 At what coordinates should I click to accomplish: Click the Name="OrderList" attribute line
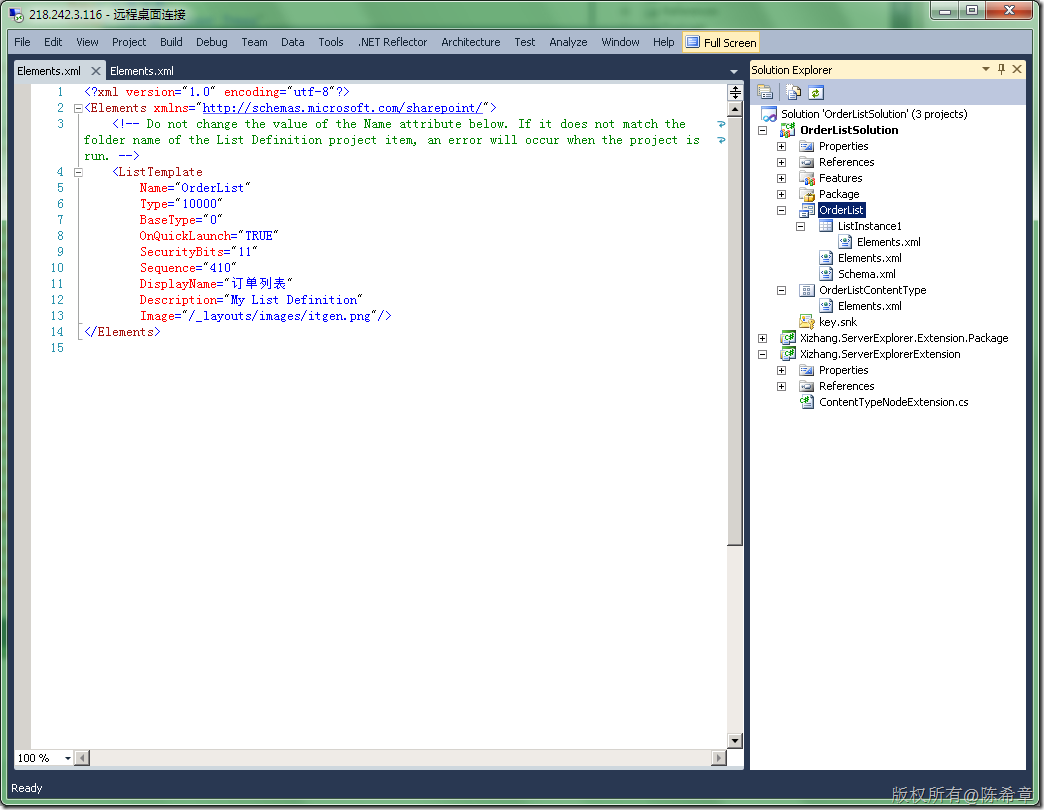[194, 188]
